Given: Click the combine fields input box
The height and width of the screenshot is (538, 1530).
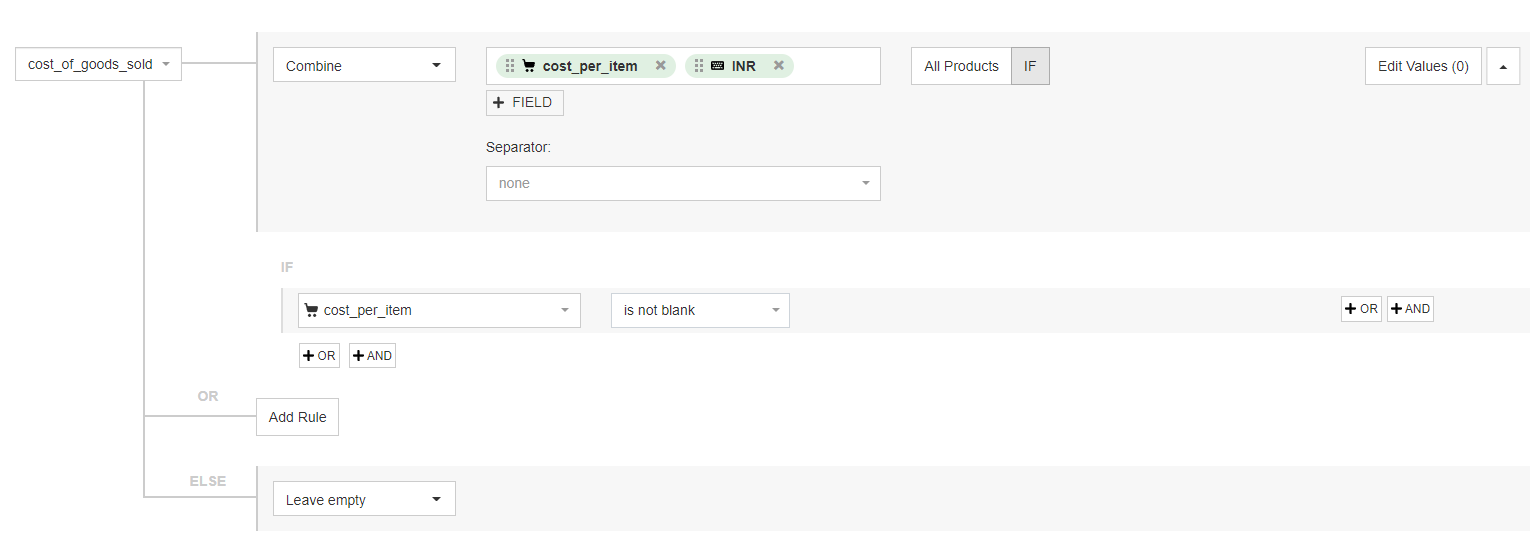Looking at the screenshot, I should tap(836, 66).
